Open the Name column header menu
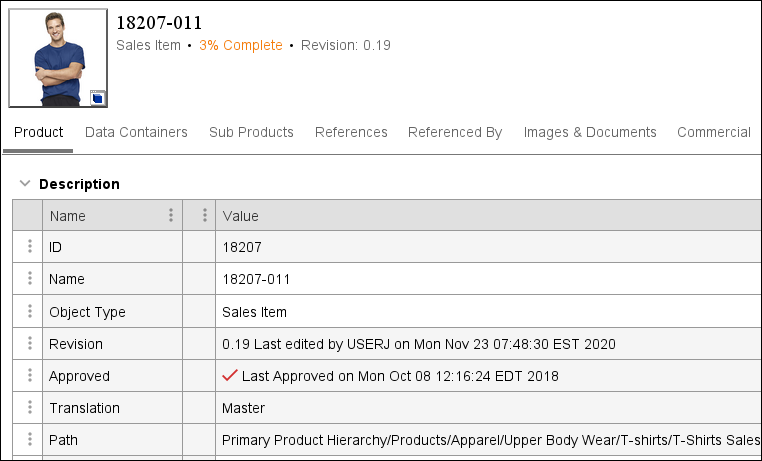 (171, 216)
